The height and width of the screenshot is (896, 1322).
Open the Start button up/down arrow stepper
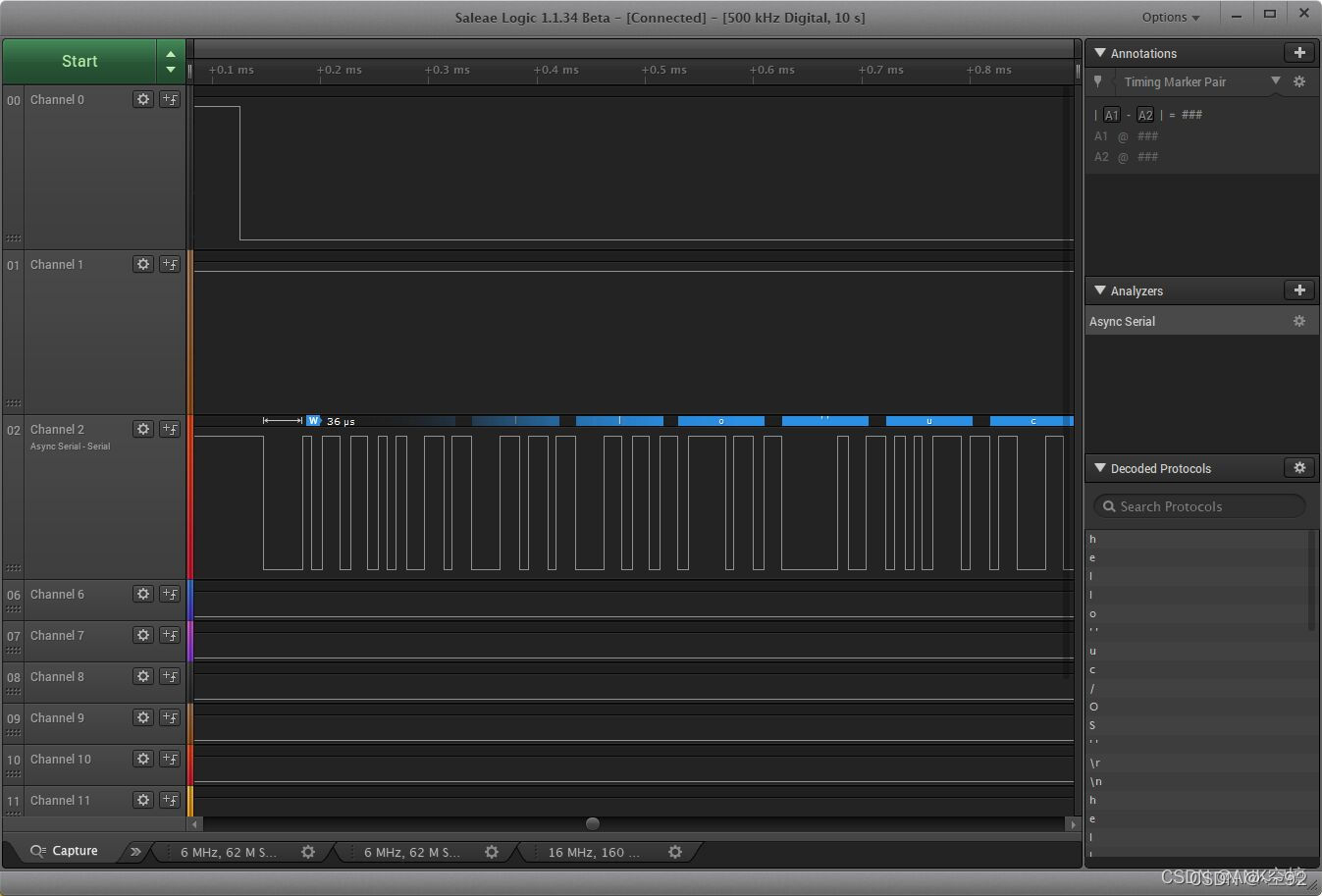click(171, 61)
